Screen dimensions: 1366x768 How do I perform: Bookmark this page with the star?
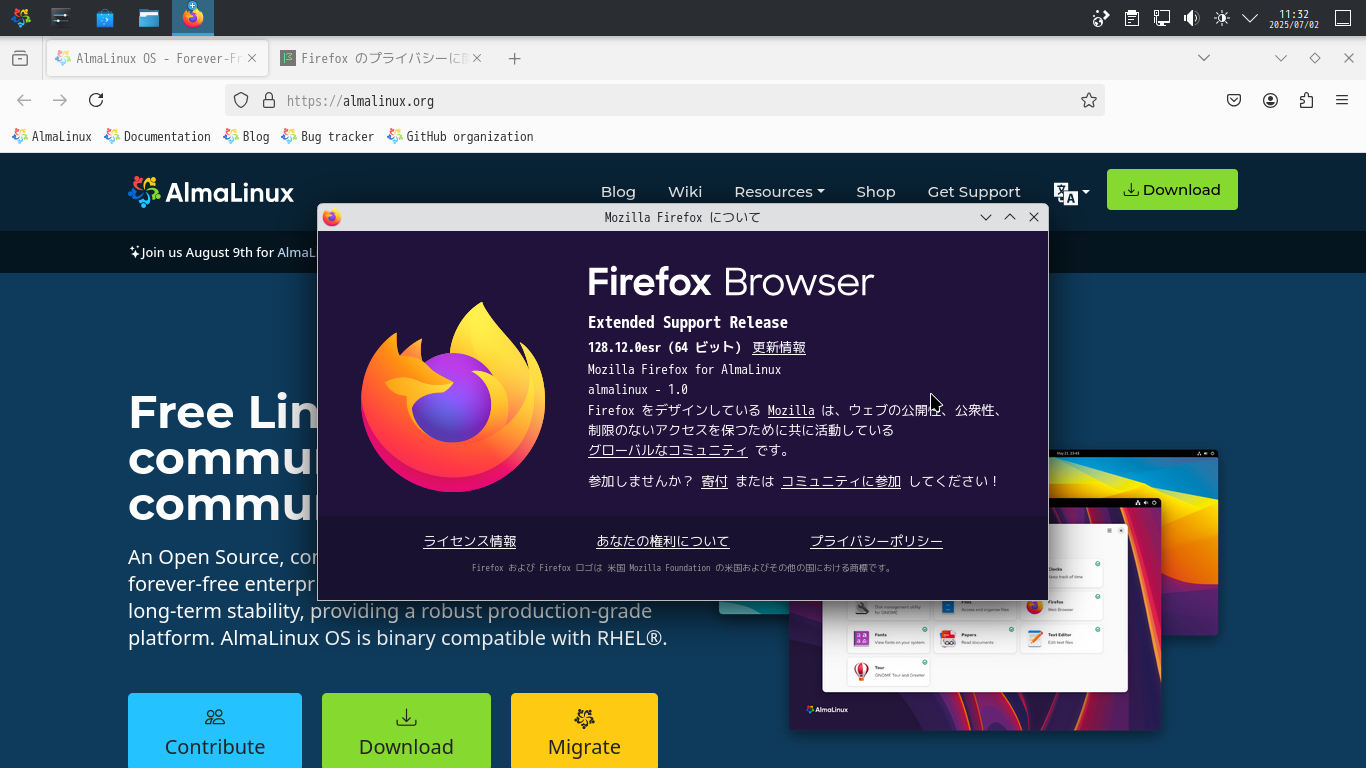point(1089,100)
